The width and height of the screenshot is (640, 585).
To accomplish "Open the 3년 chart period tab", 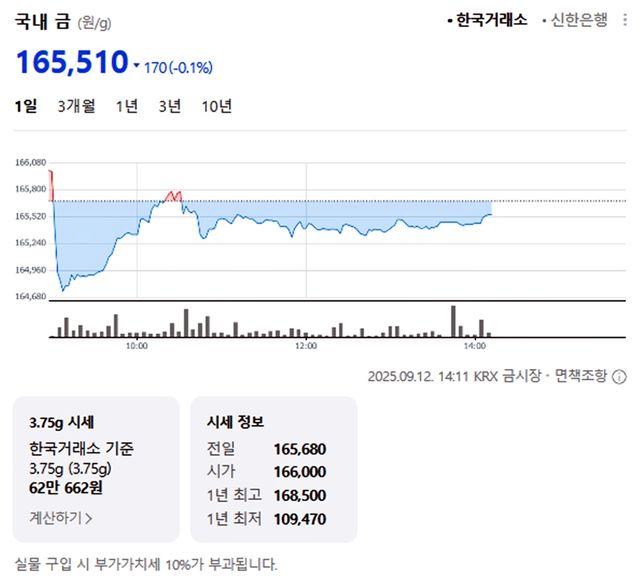I will click(169, 107).
